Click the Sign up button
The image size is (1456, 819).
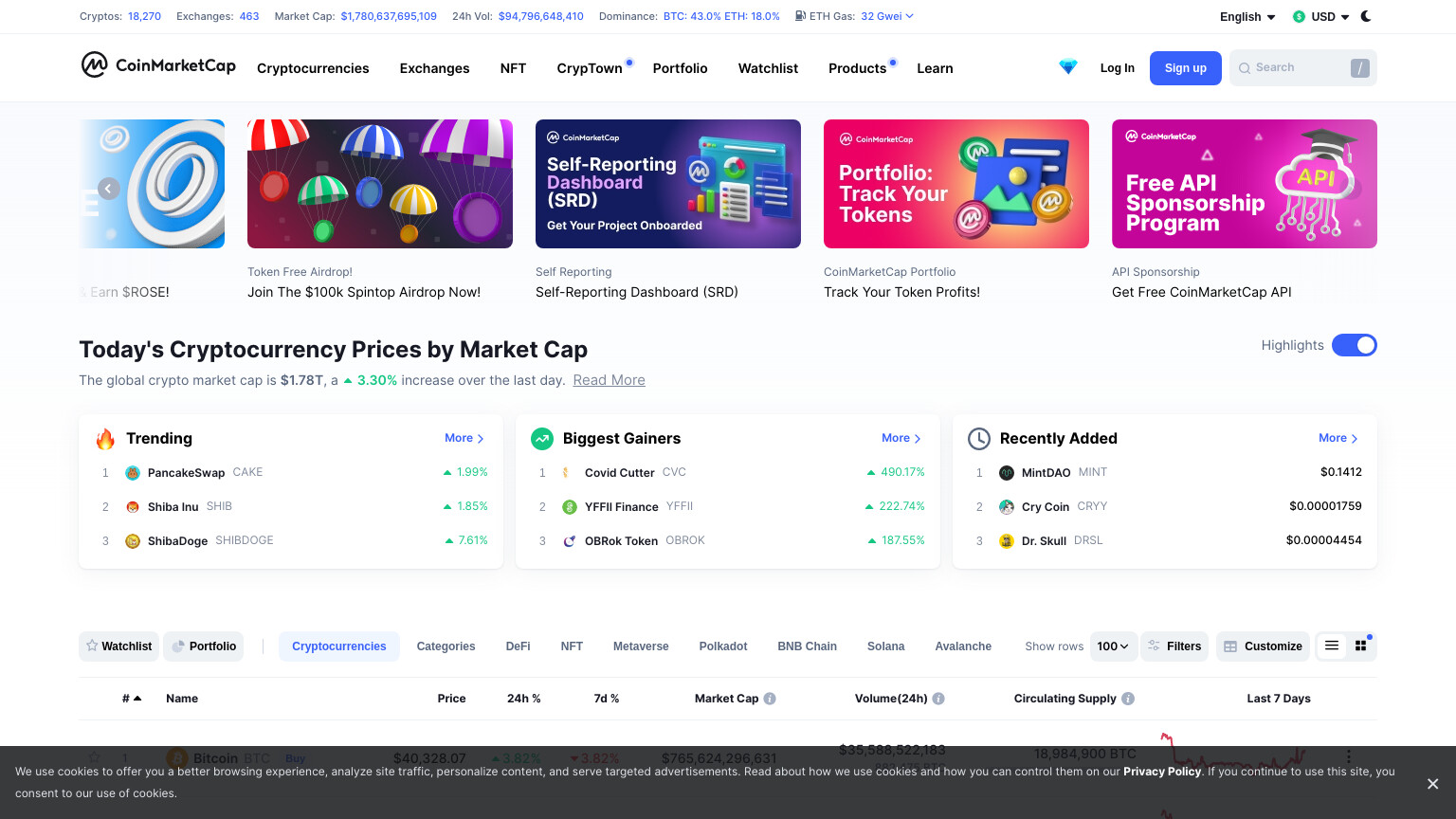pos(1186,68)
